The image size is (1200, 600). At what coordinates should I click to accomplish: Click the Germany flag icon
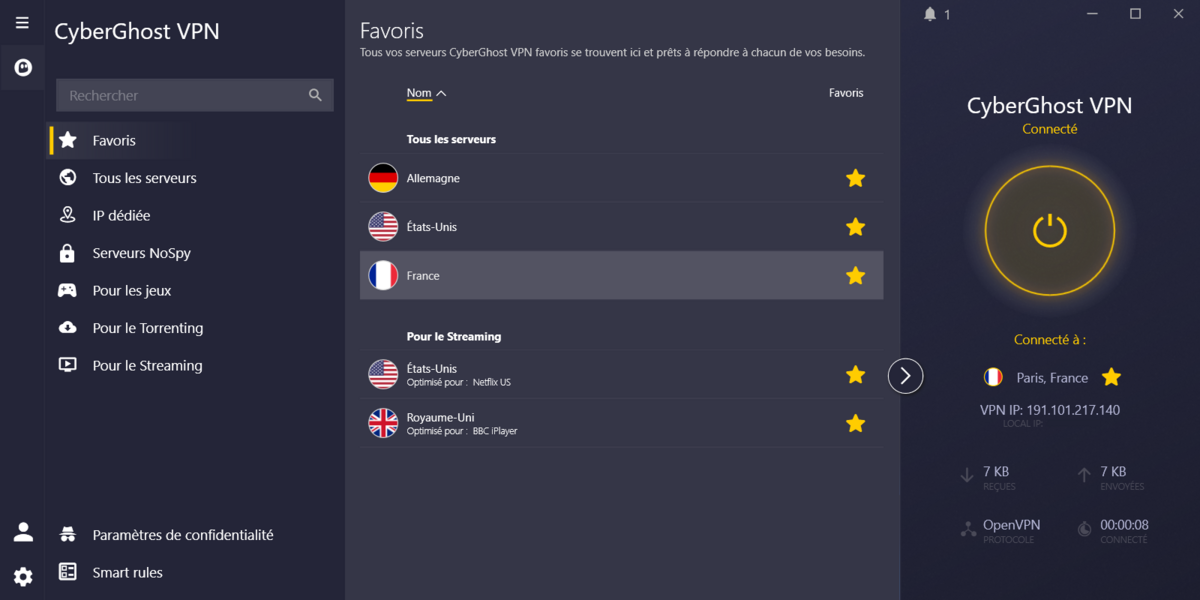[383, 178]
